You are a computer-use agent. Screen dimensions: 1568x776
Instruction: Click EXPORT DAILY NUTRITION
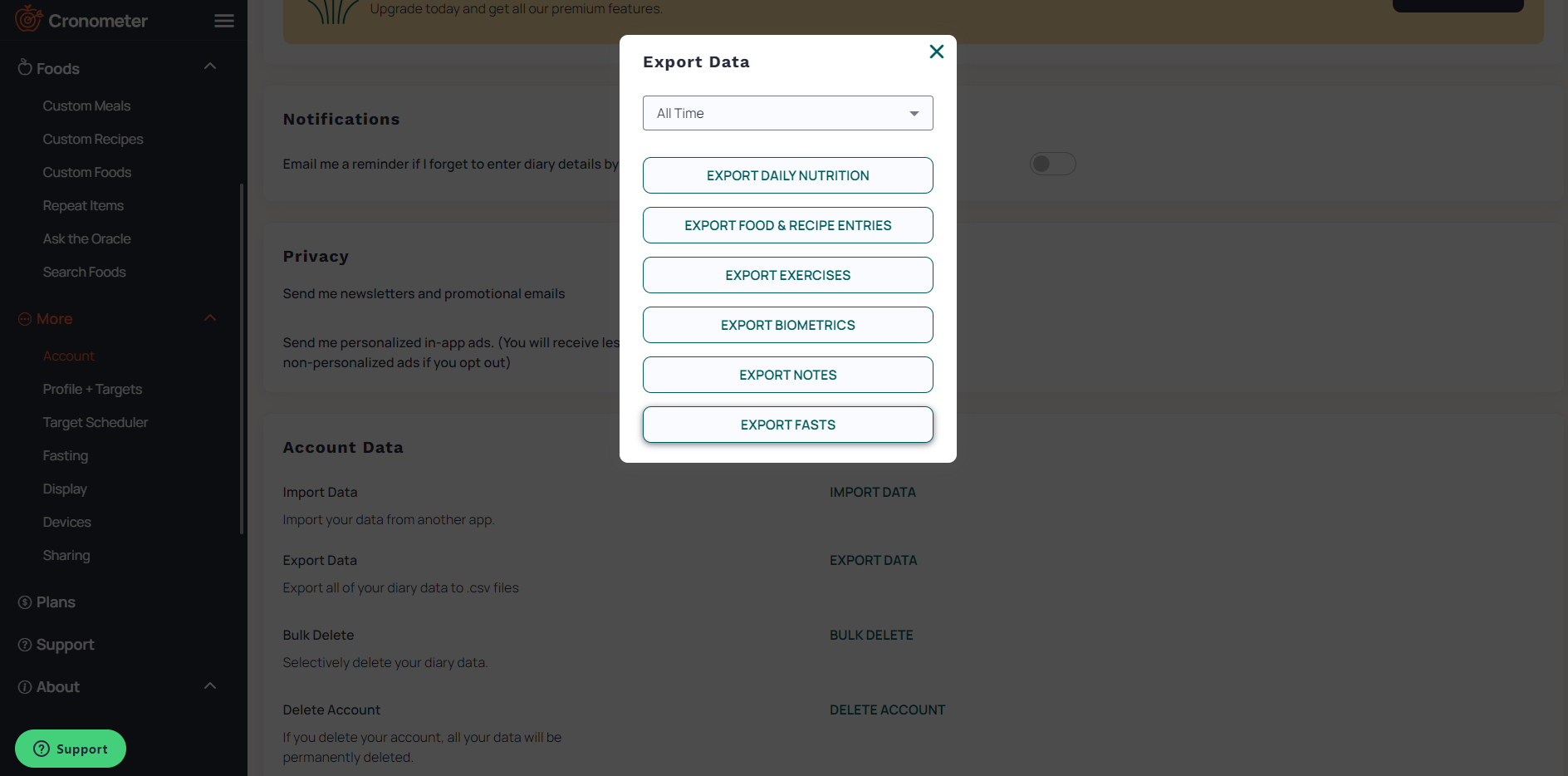click(x=787, y=175)
